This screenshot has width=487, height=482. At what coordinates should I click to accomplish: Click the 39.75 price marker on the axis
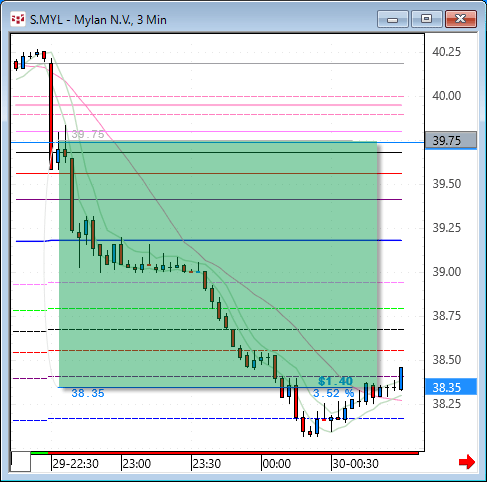click(x=451, y=140)
